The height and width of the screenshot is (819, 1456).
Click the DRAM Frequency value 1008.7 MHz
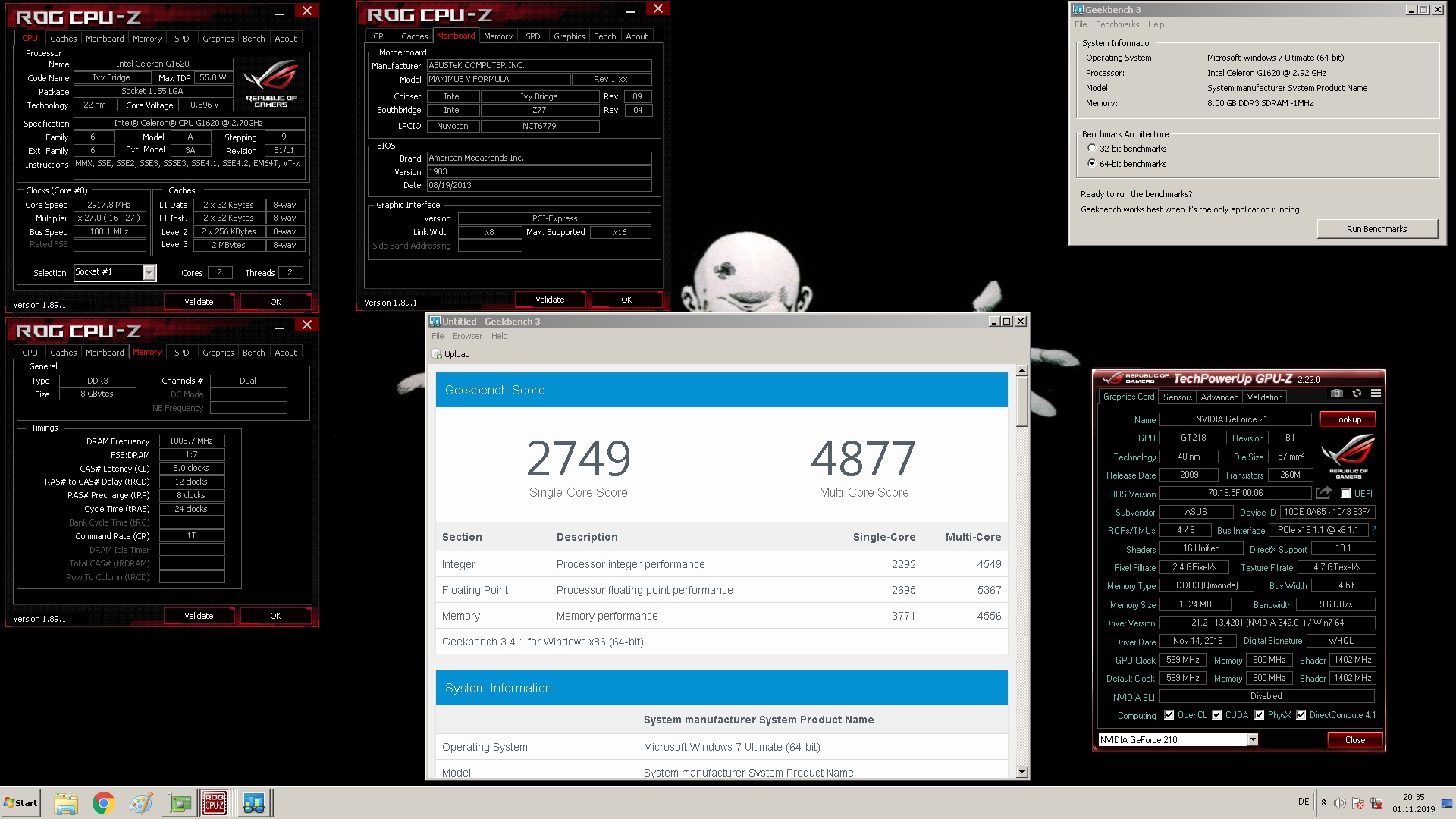191,441
